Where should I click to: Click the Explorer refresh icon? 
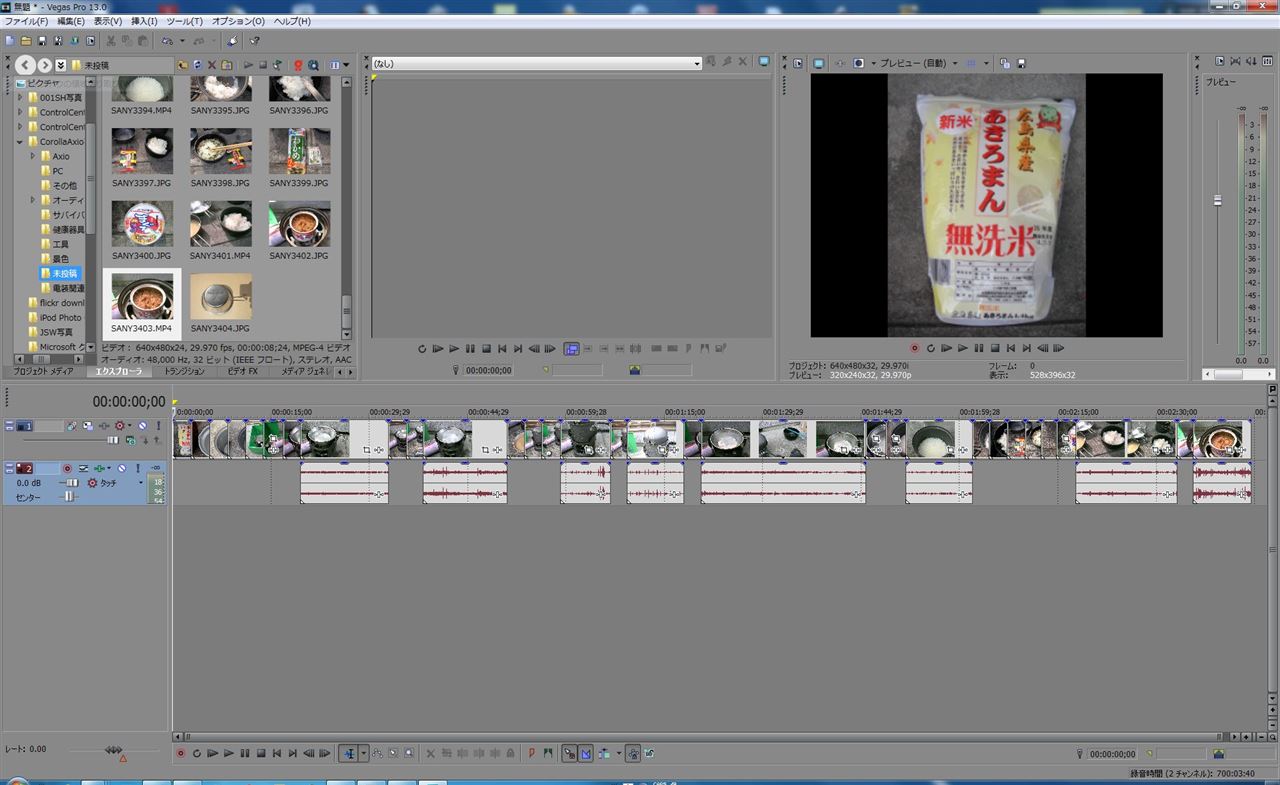point(198,65)
